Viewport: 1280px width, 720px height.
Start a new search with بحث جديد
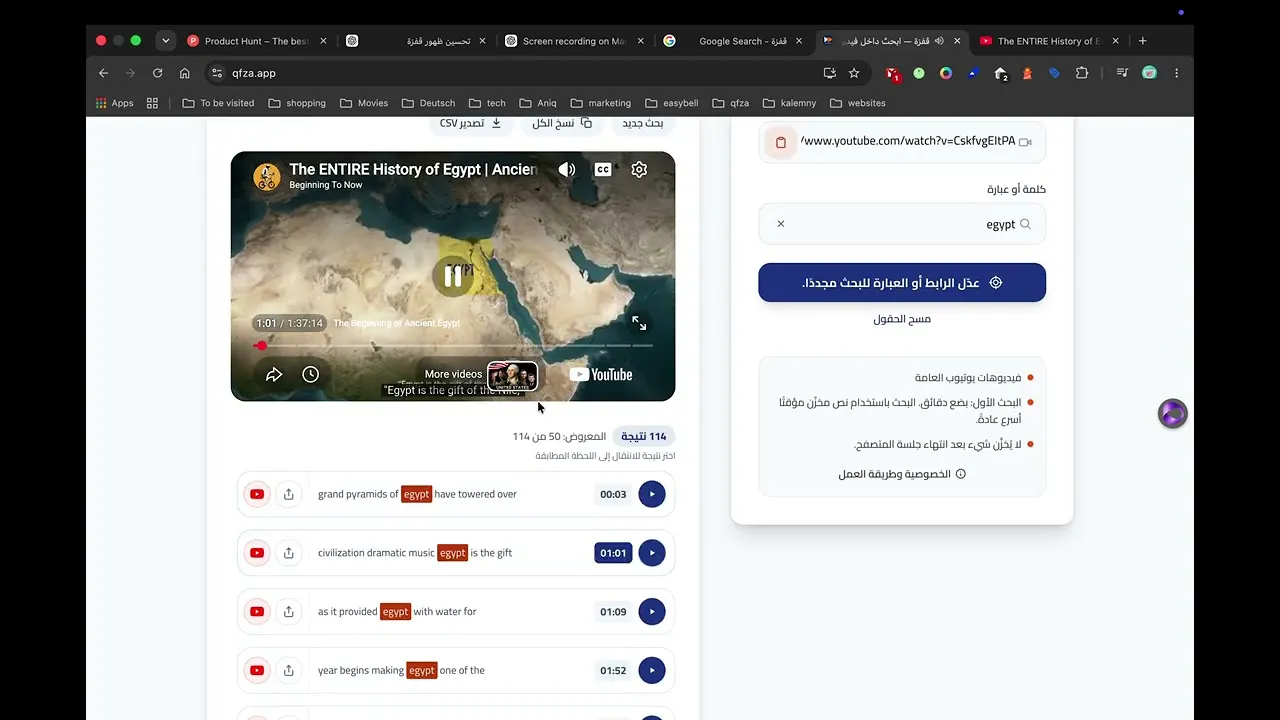click(643, 123)
